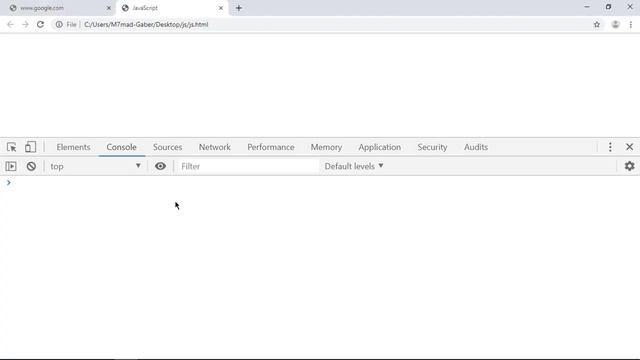The image size is (640, 360).
Task: Open console settings gear
Action: 629,166
